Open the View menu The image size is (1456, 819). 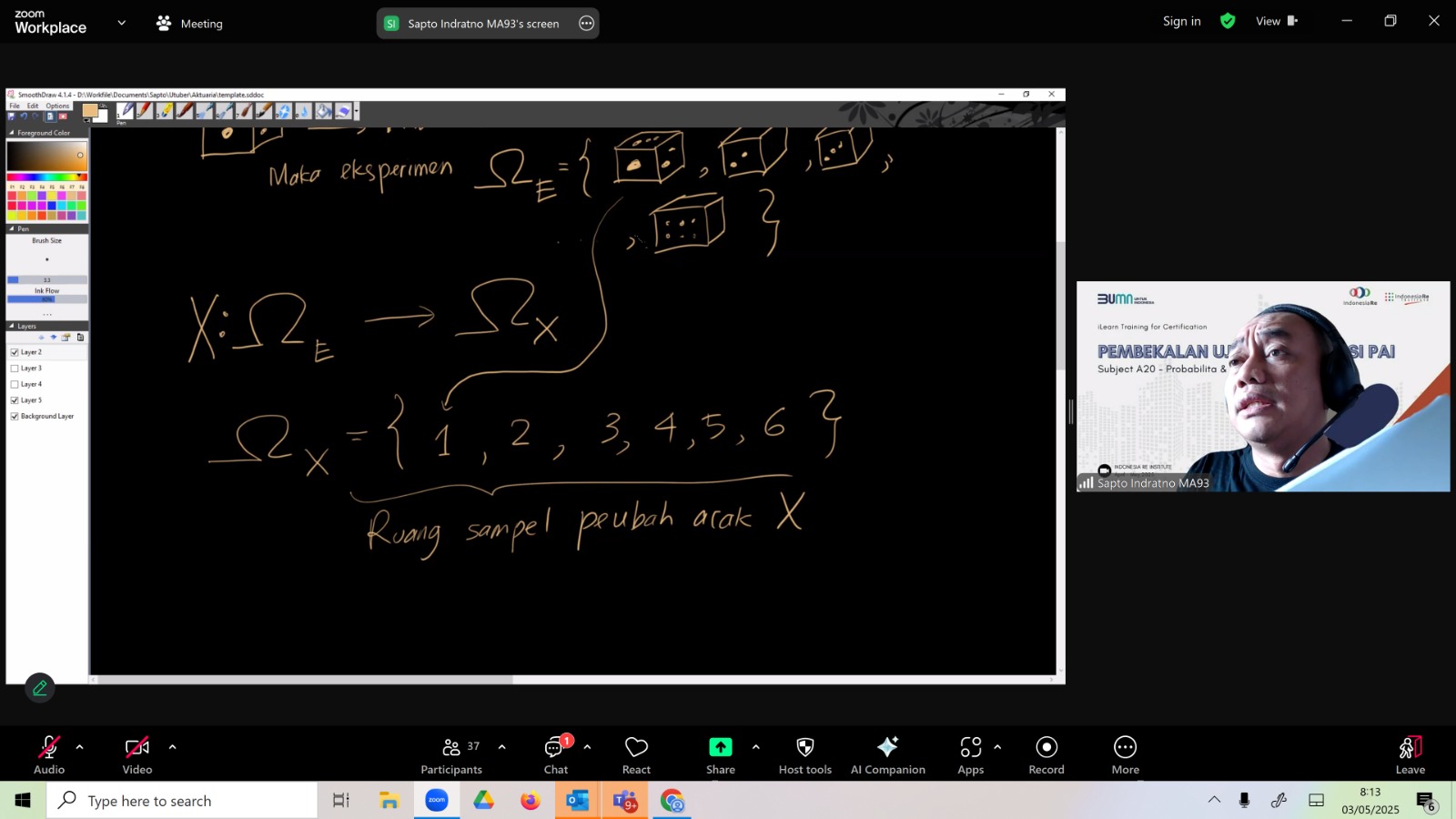tap(1276, 21)
